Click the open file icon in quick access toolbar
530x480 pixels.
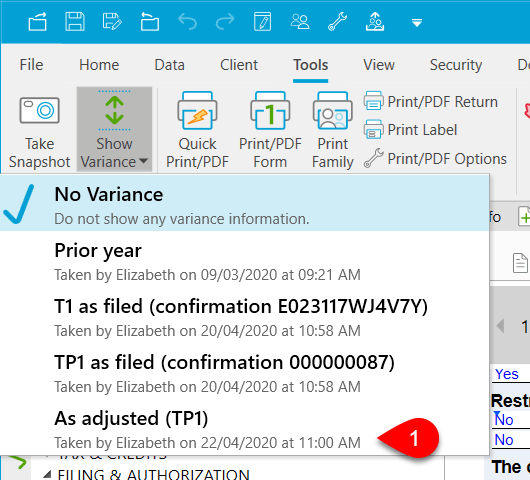tap(37, 22)
